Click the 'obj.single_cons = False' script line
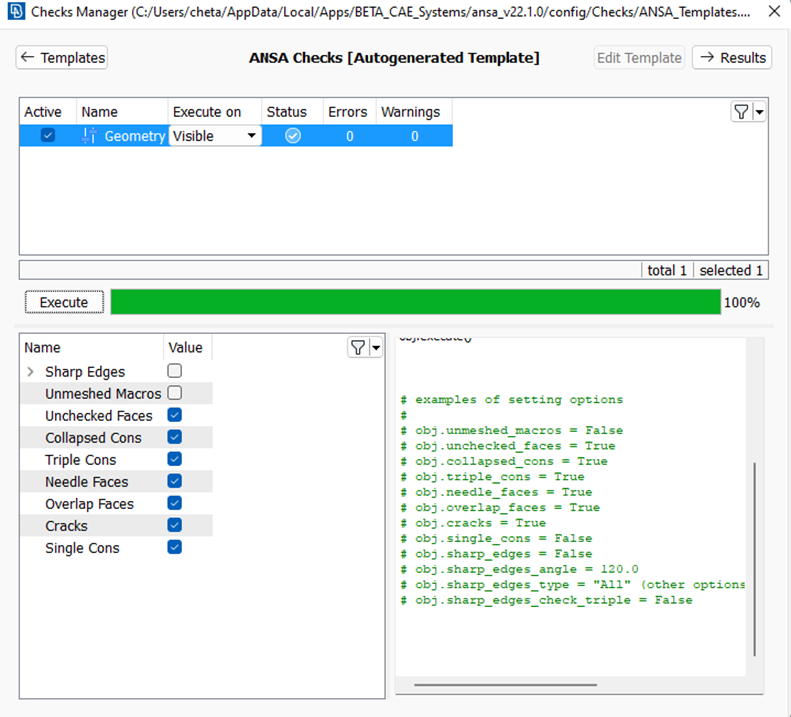The height and width of the screenshot is (717, 791). pos(496,538)
